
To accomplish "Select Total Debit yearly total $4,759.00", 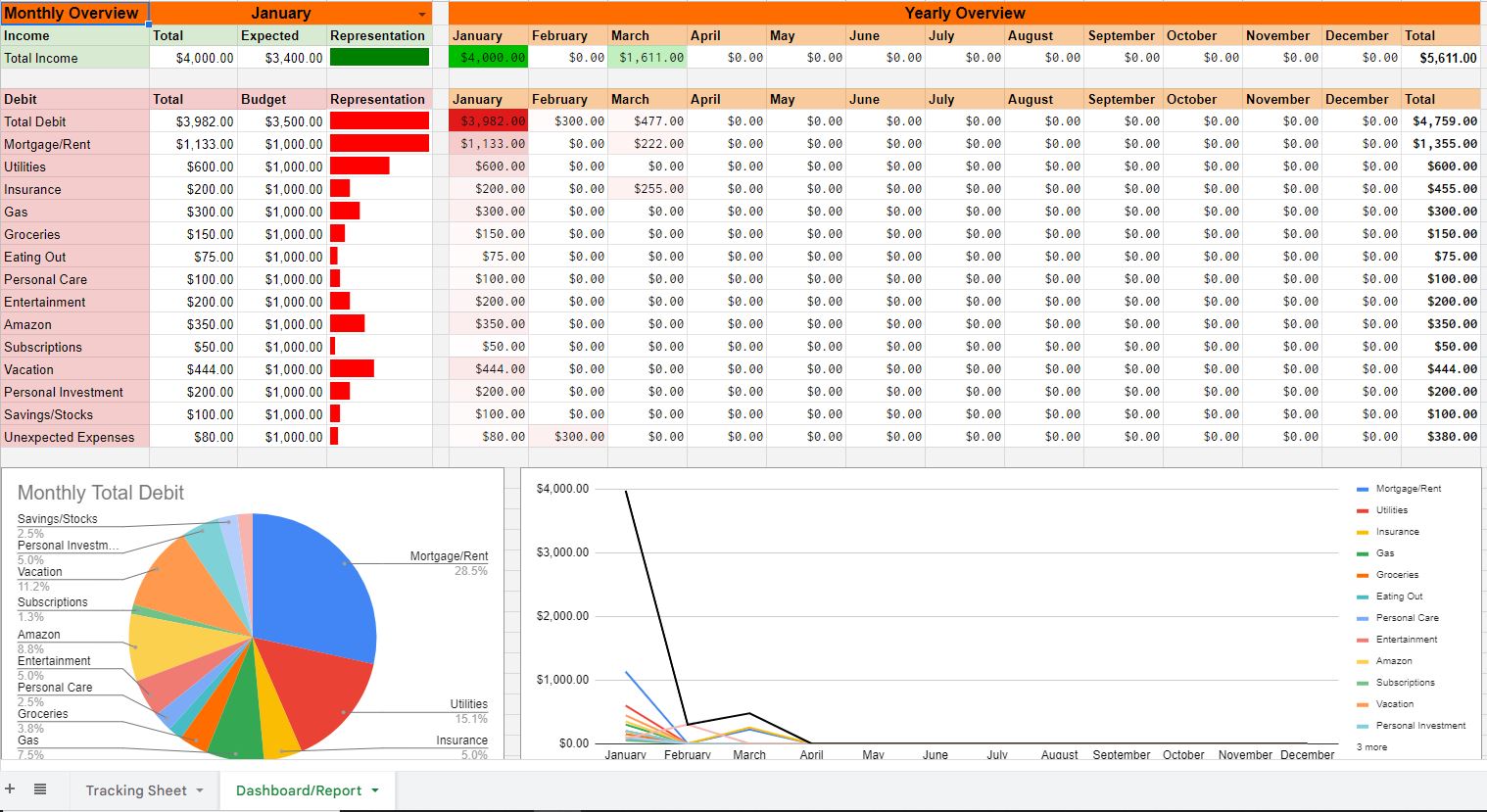I will [x=1440, y=121].
